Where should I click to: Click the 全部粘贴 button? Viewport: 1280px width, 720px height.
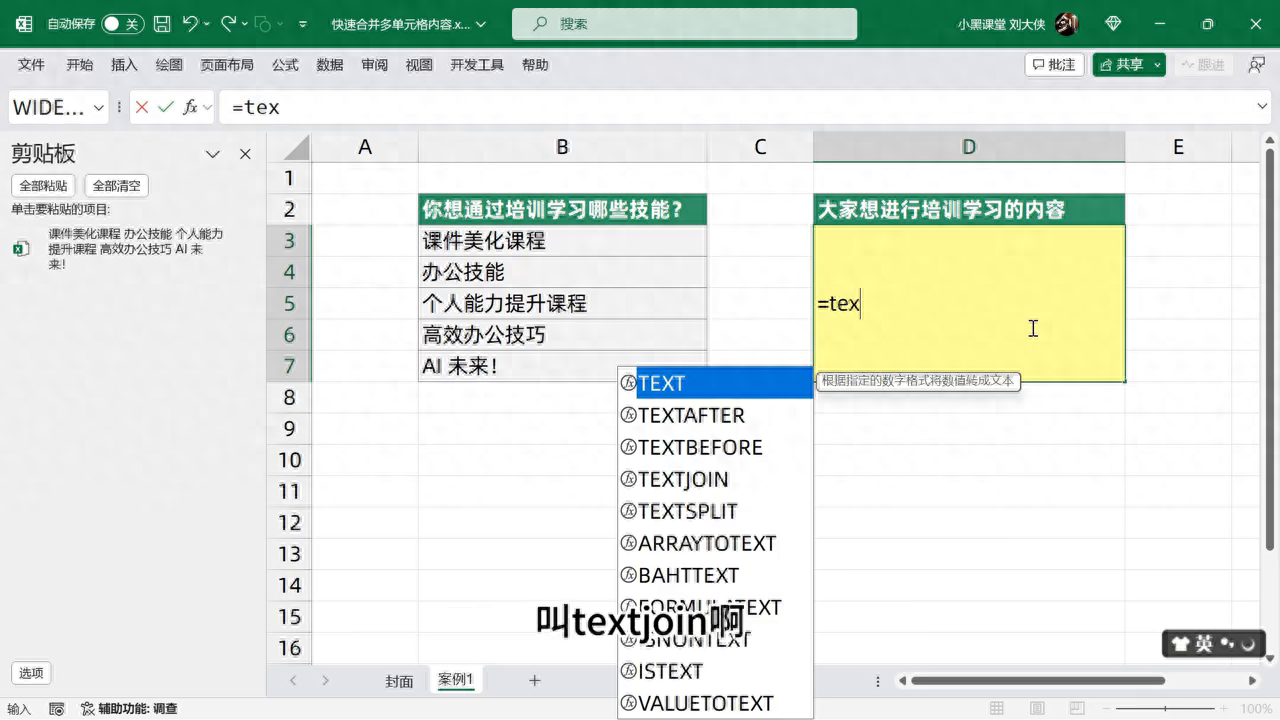tap(44, 185)
